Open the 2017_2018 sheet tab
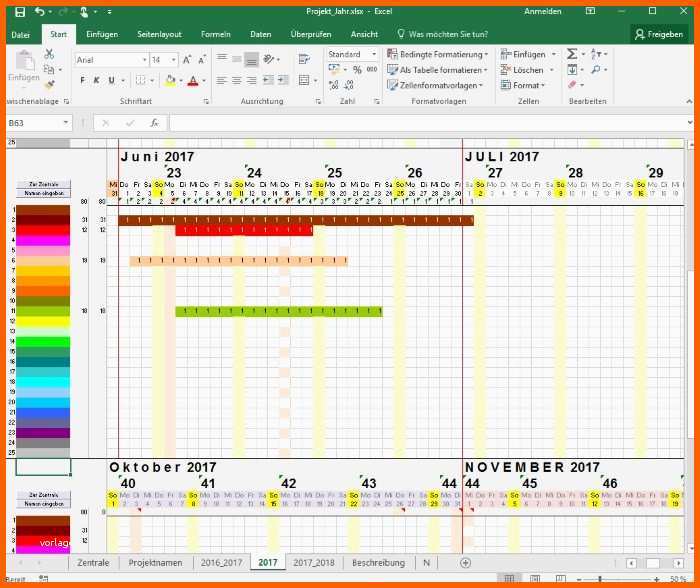This screenshot has width=700, height=588. pos(313,563)
